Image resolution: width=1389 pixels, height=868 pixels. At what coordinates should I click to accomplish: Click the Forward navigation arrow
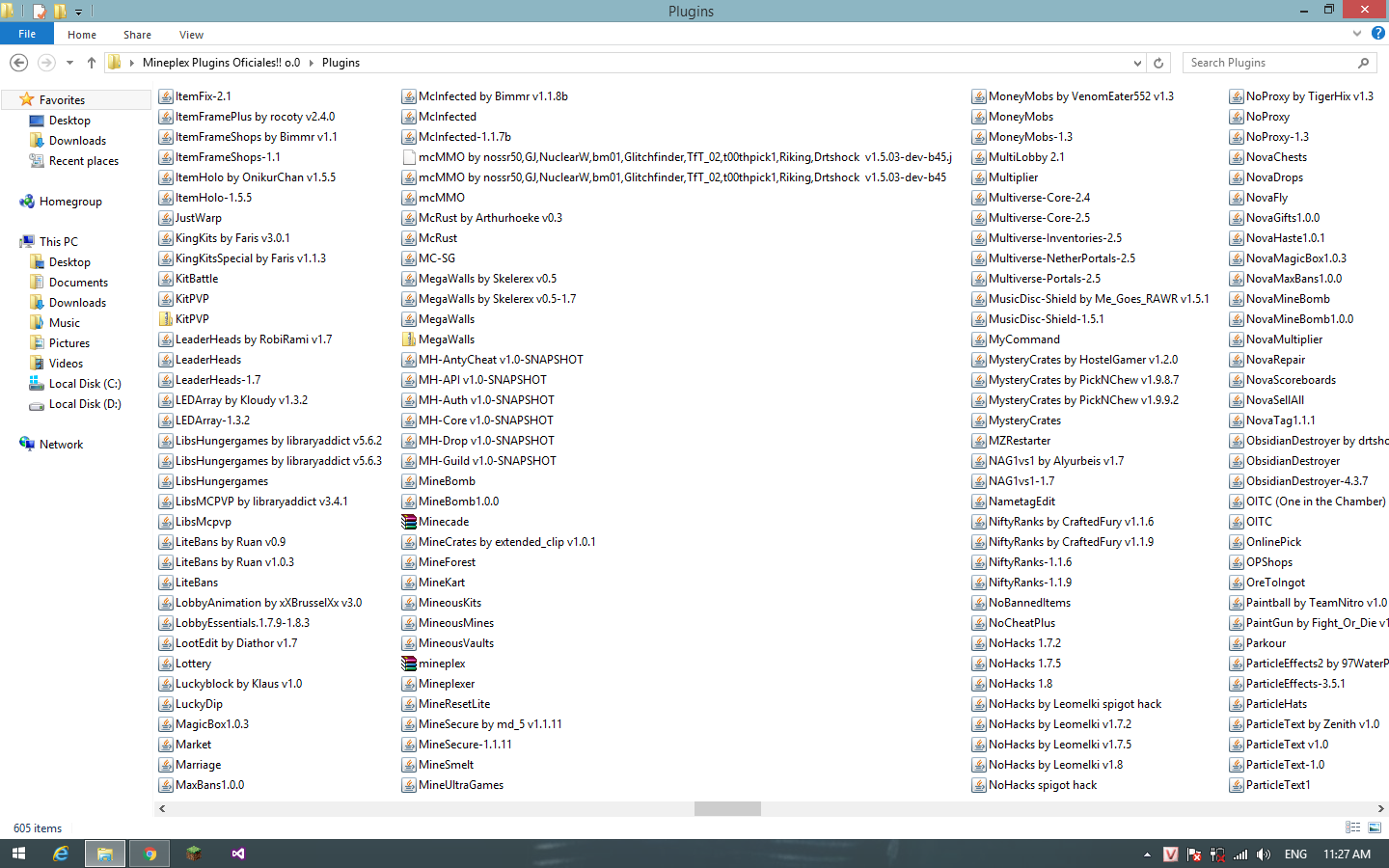tap(46, 63)
